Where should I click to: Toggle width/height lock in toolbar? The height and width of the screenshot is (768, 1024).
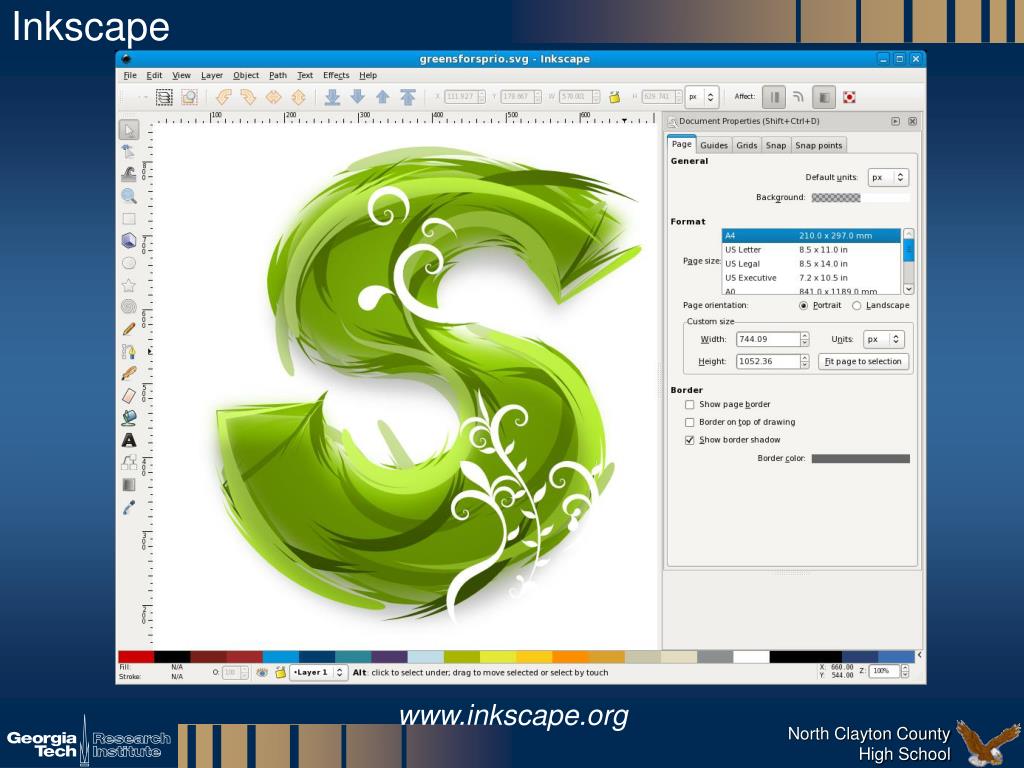pos(615,97)
